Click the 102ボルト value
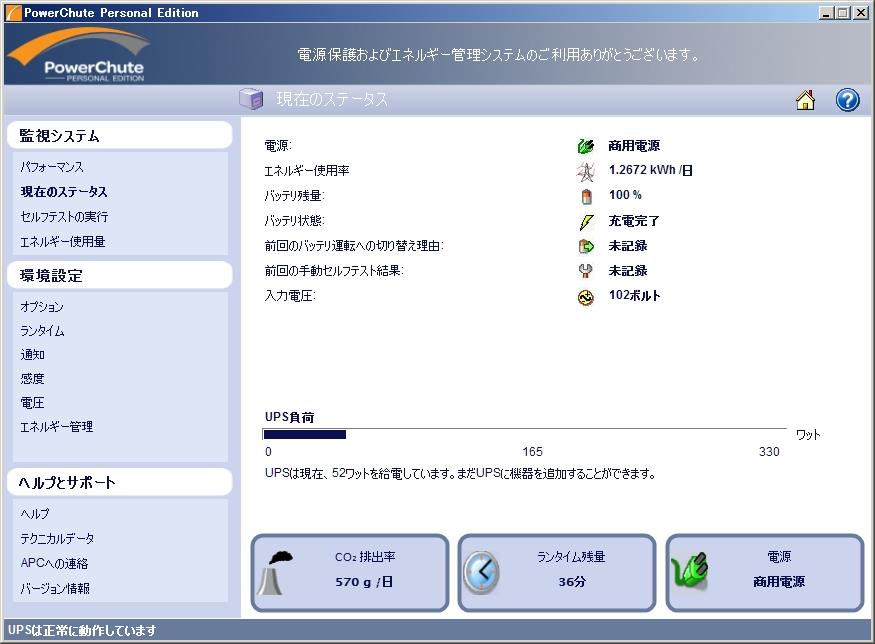The width and height of the screenshot is (875, 644). pos(634,295)
